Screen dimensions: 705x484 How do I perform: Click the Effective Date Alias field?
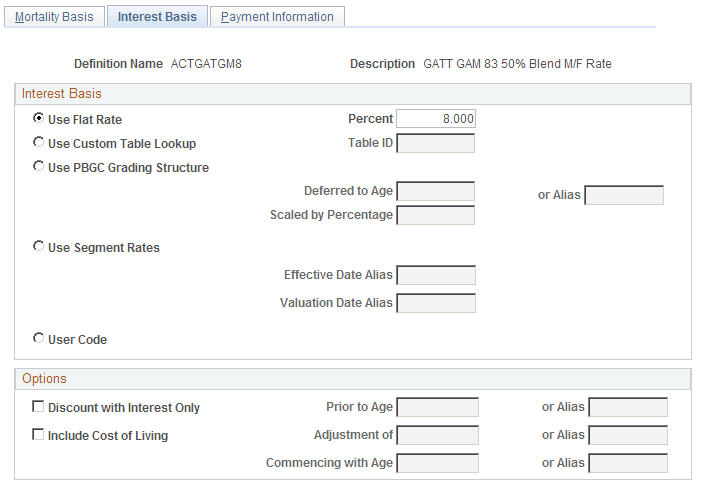(436, 275)
